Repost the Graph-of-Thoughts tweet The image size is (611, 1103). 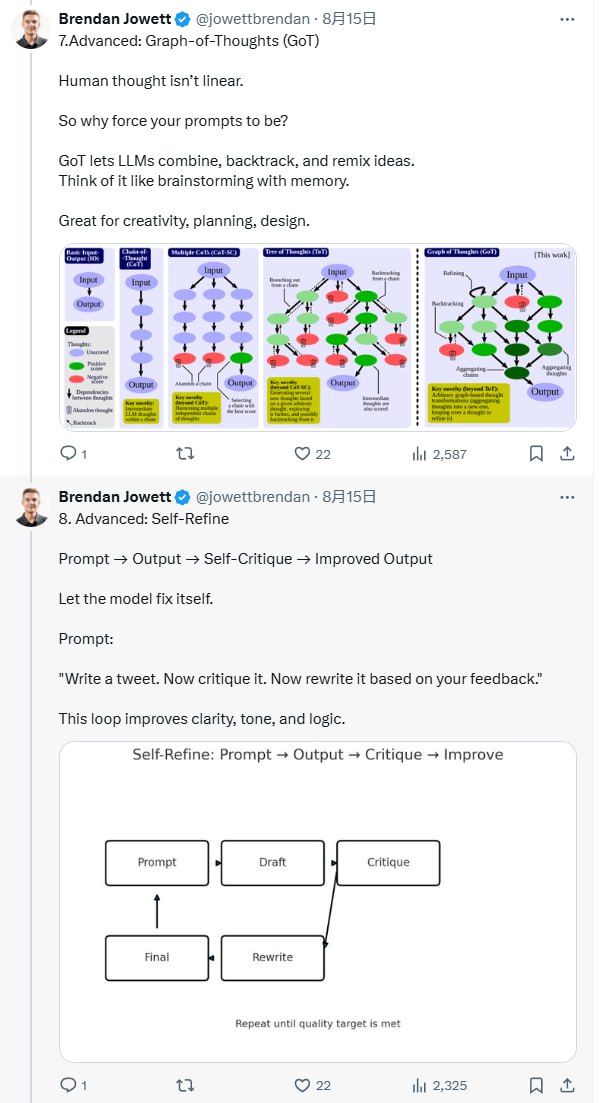(x=185, y=454)
